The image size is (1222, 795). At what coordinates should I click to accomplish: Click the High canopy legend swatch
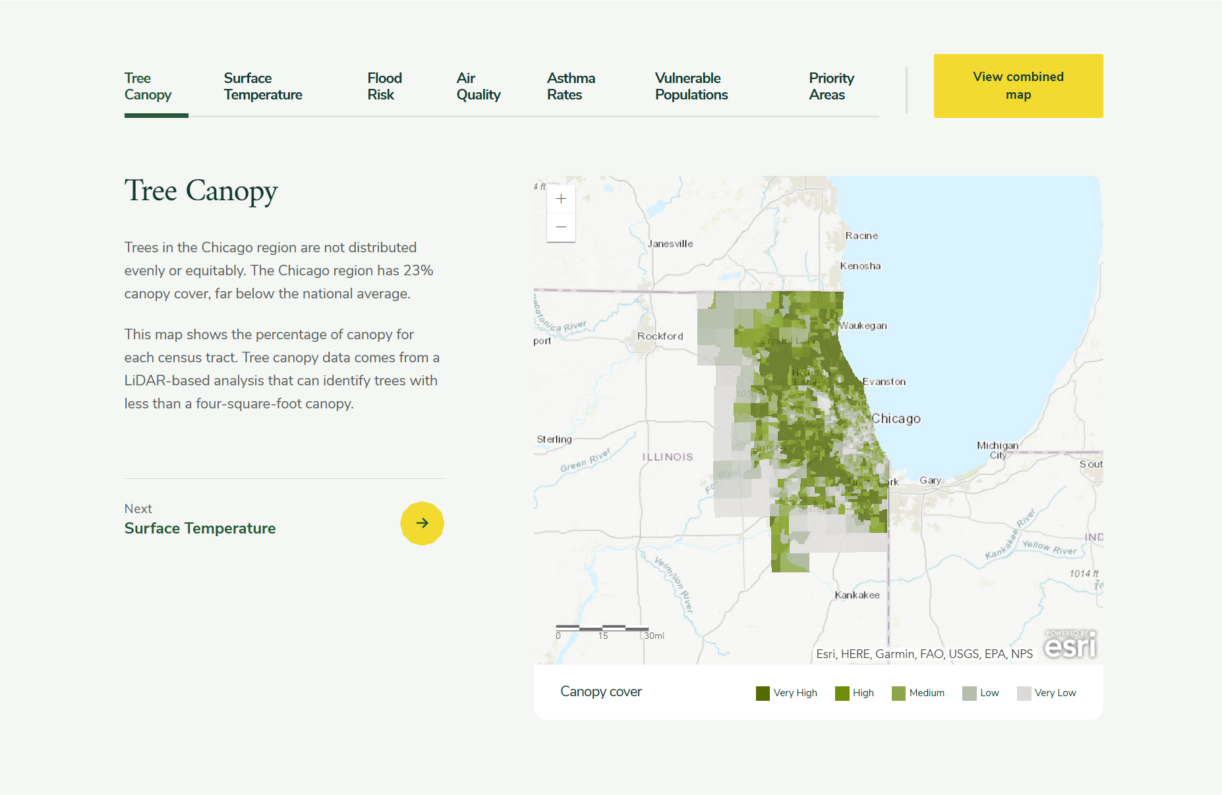pos(842,693)
